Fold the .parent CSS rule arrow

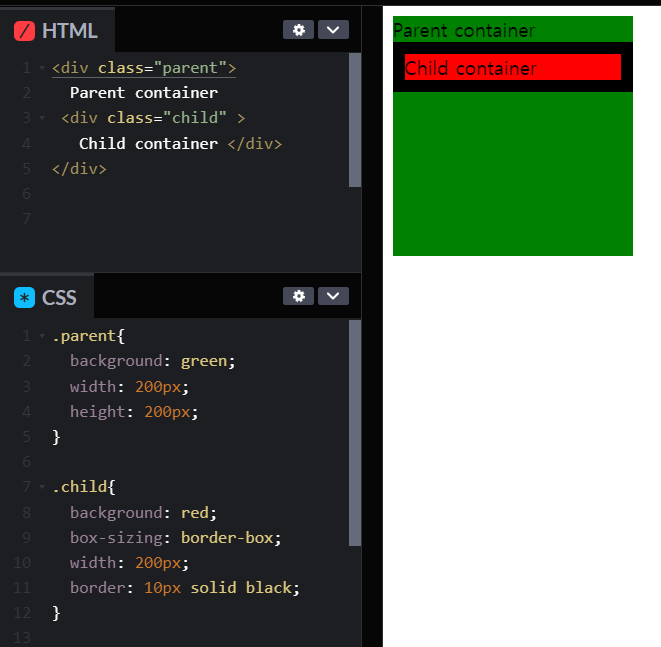[x=42, y=336]
